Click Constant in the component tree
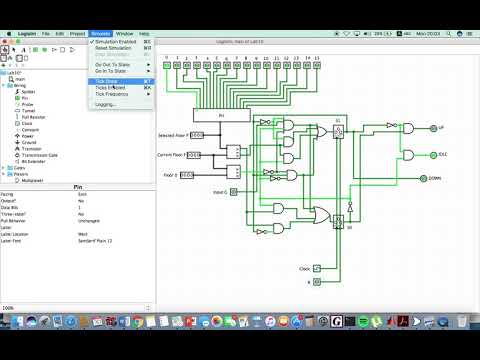Screen dimensions: 480x360 point(30,130)
